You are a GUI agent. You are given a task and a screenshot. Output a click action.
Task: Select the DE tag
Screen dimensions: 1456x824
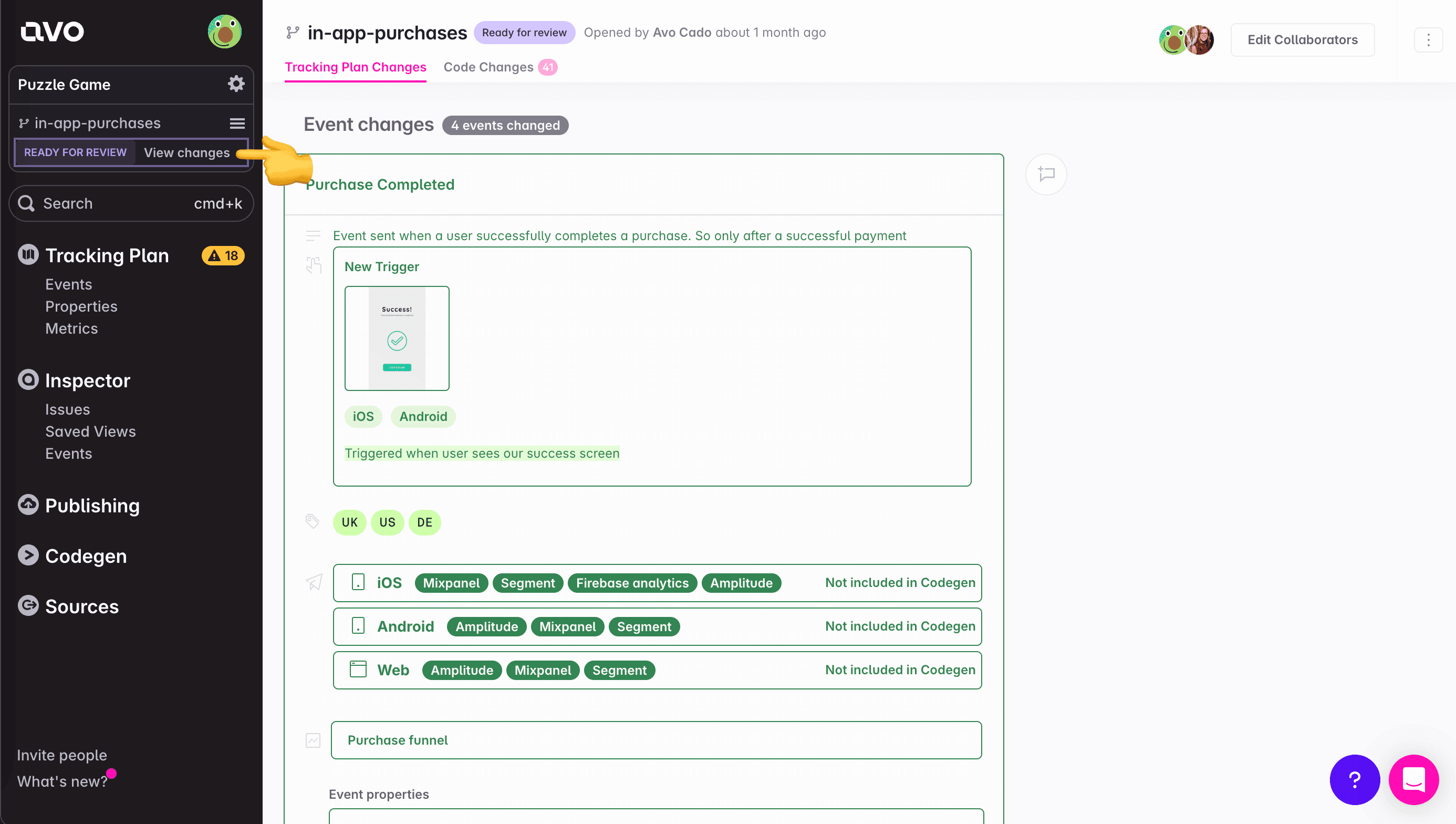425,522
